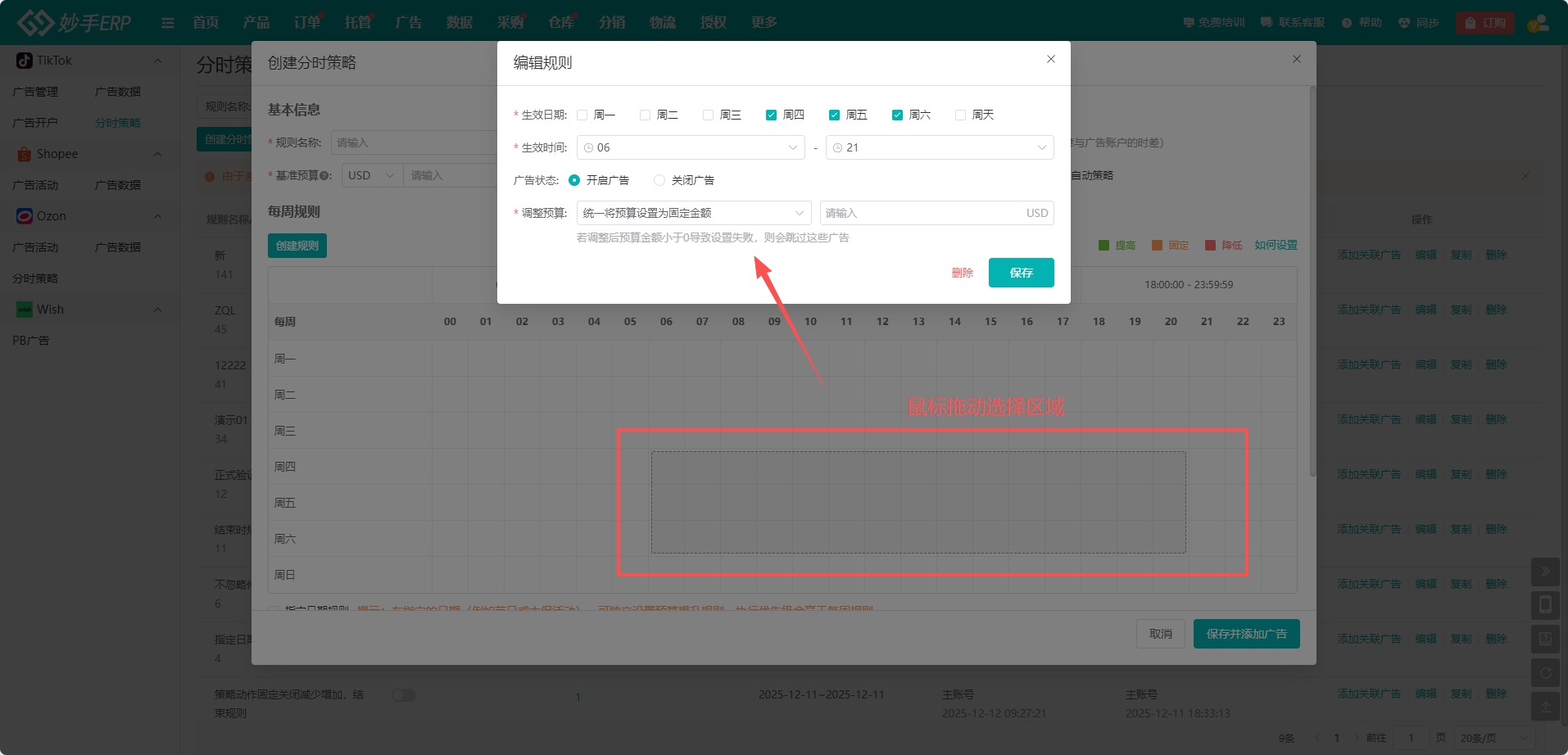Collapse the Ozon sidebar section
The height and width of the screenshot is (755, 1568).
tap(158, 216)
